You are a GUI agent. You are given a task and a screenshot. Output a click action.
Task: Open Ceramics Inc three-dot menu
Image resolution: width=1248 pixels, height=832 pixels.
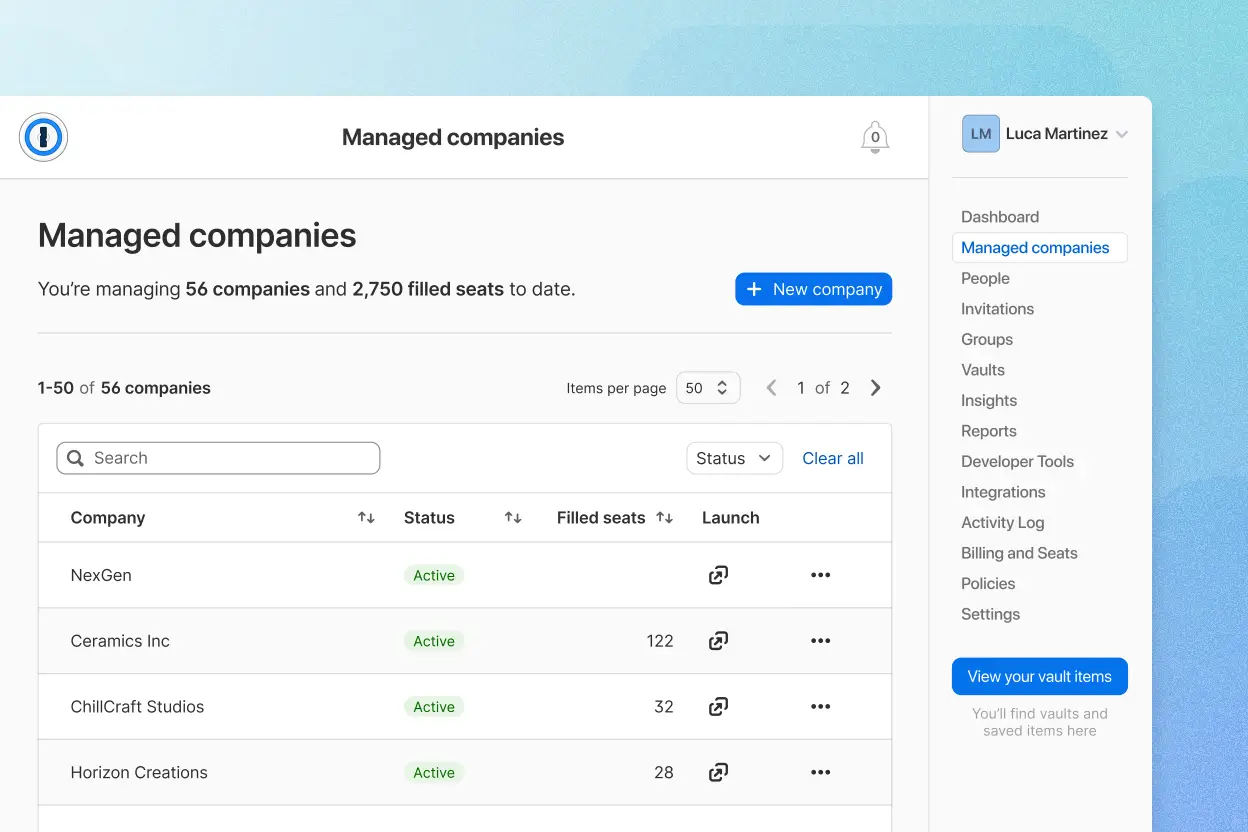[821, 641]
